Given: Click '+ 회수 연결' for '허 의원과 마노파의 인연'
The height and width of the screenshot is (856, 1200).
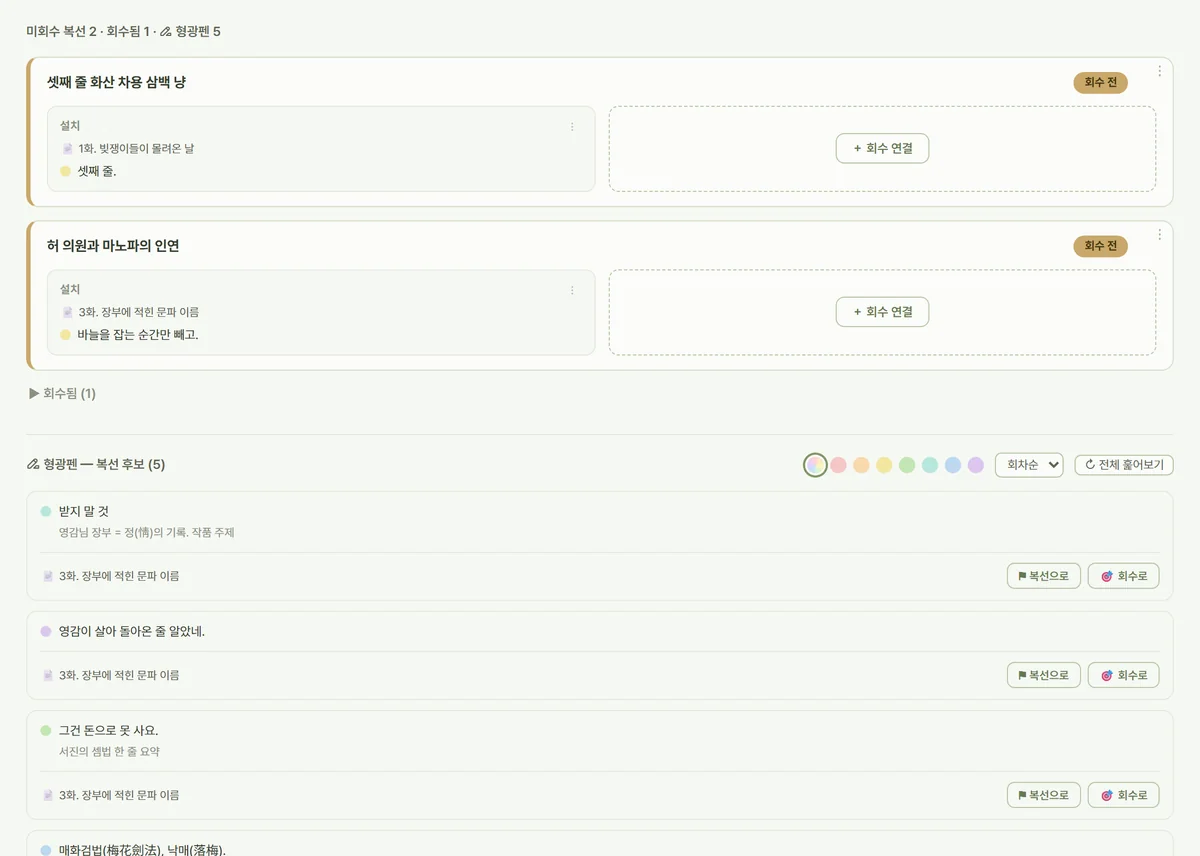Looking at the screenshot, I should point(882,312).
